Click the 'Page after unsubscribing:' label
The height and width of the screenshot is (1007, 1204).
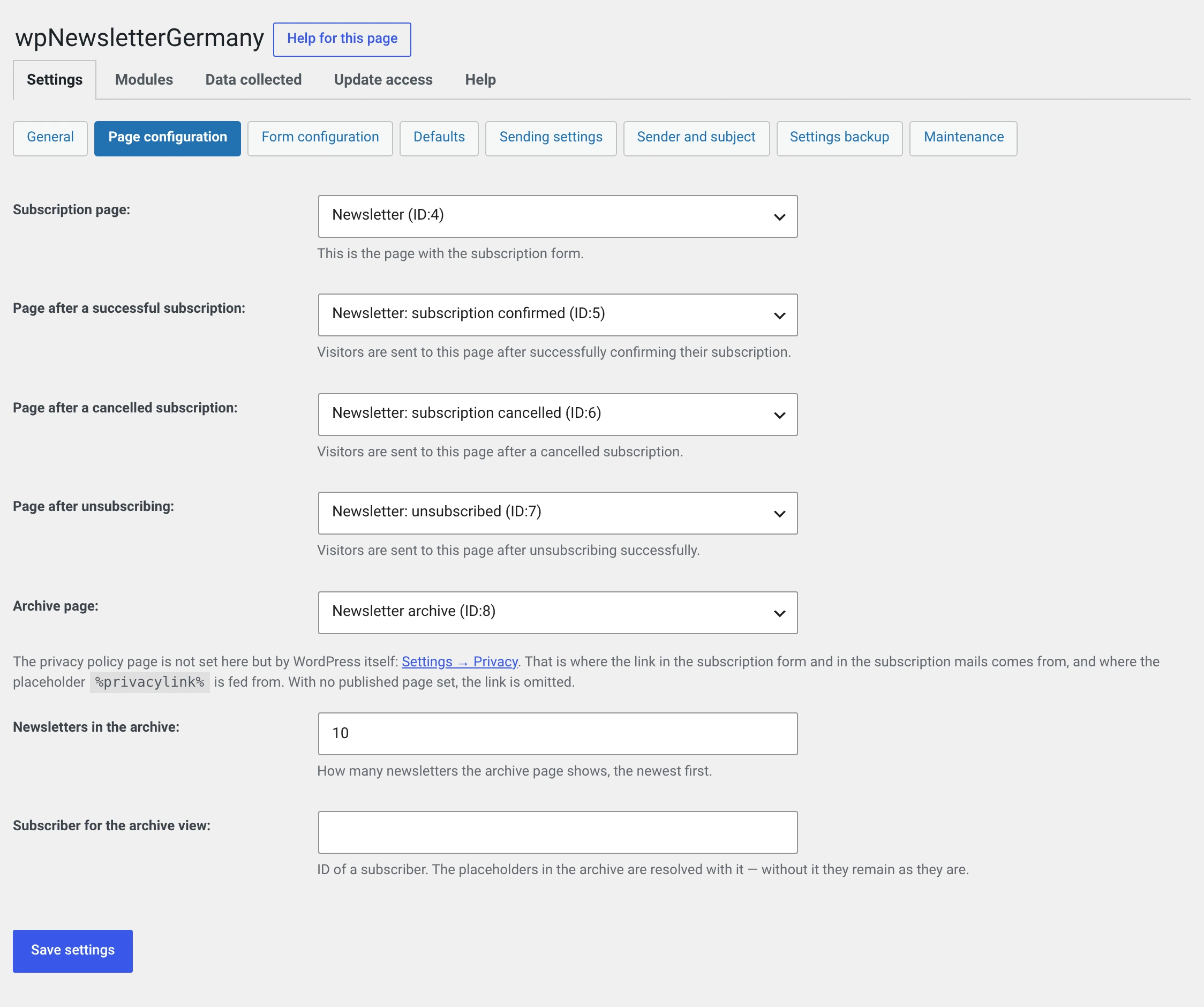(x=93, y=506)
